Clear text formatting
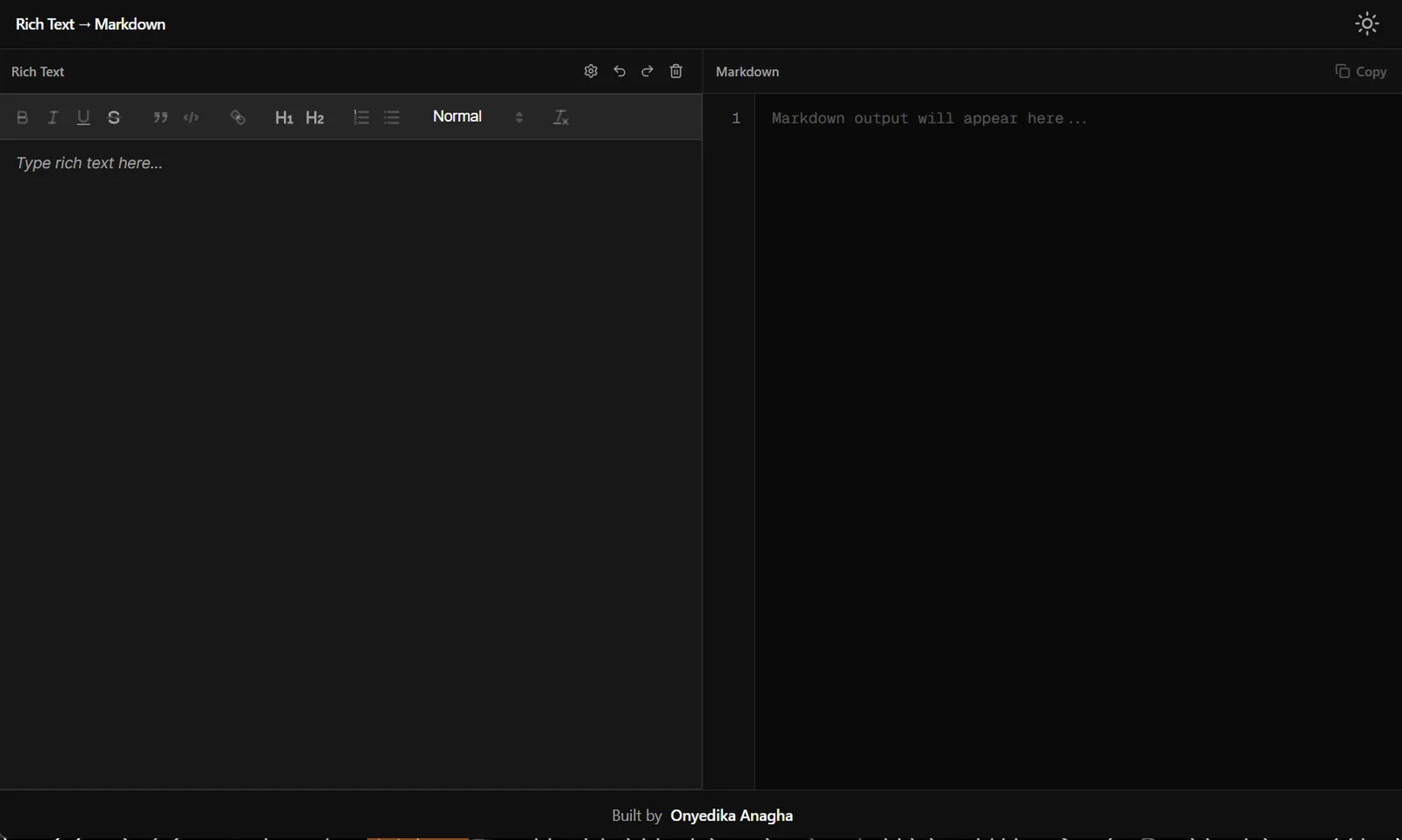This screenshot has height=840, width=1402. coord(561,117)
